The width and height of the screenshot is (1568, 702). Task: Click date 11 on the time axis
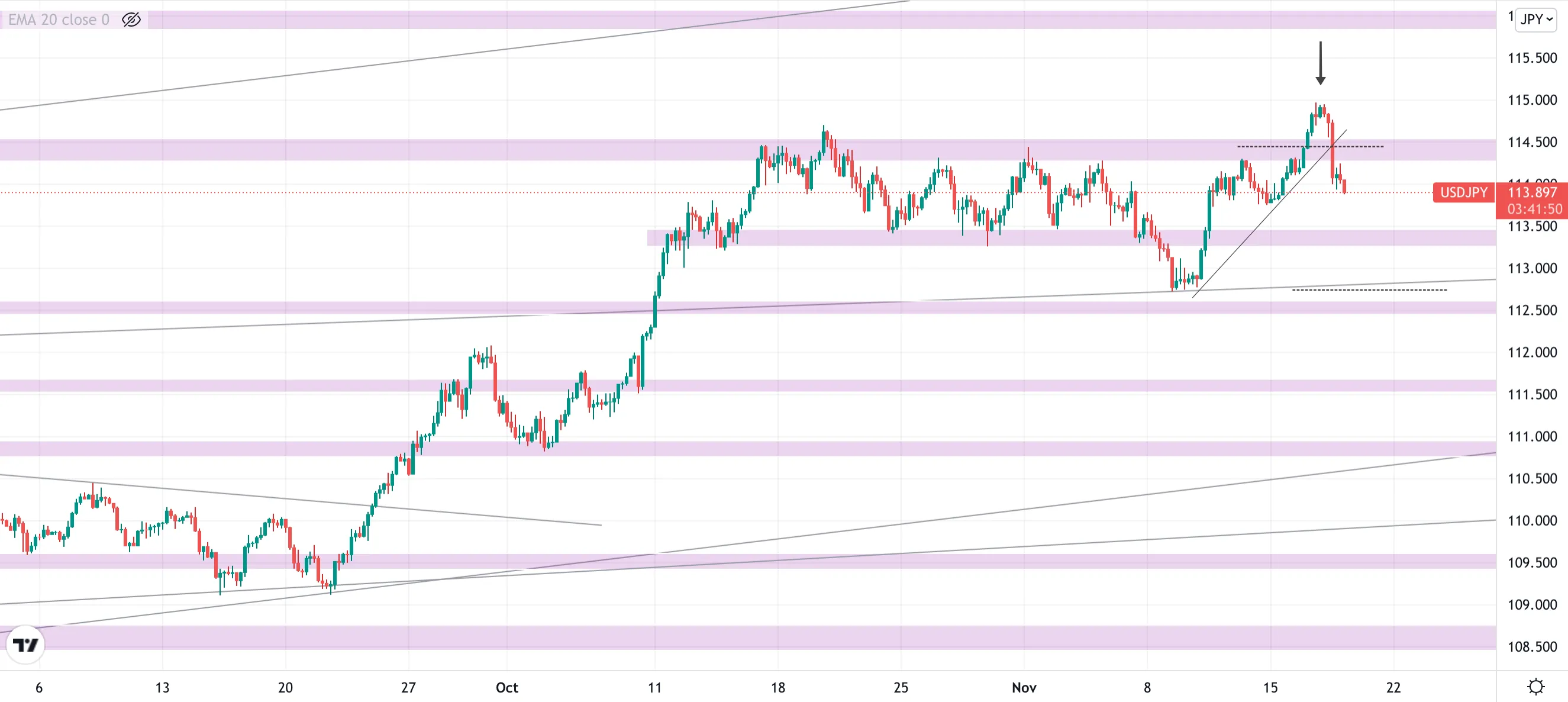(654, 687)
